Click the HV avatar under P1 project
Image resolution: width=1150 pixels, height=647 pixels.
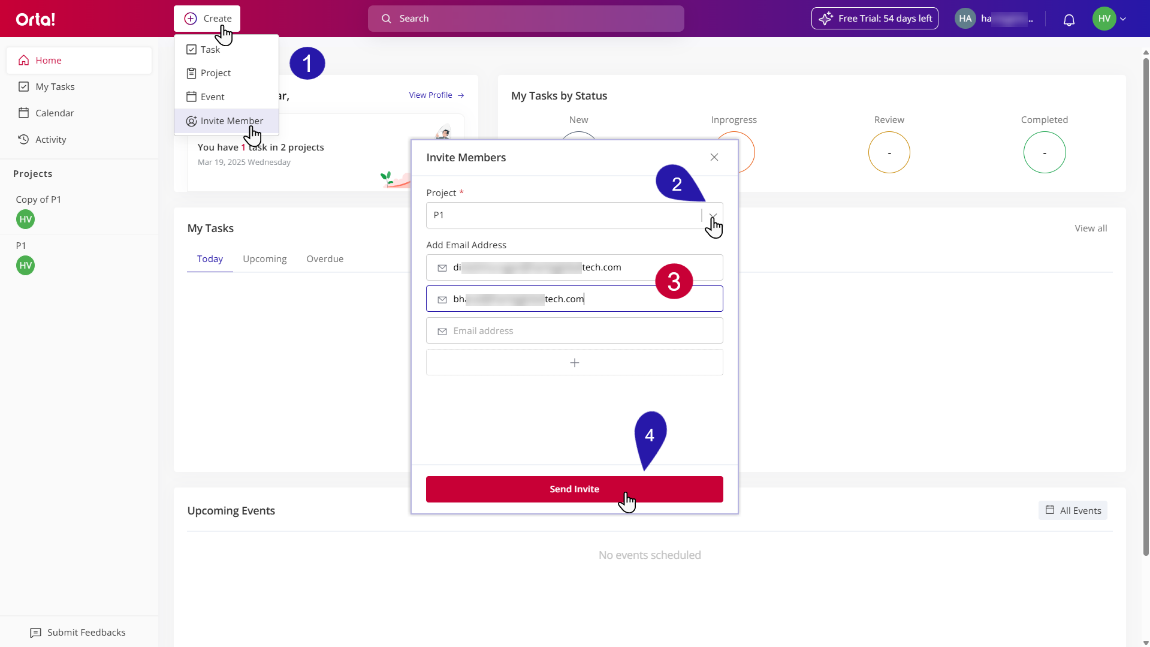pyautogui.click(x=25, y=265)
